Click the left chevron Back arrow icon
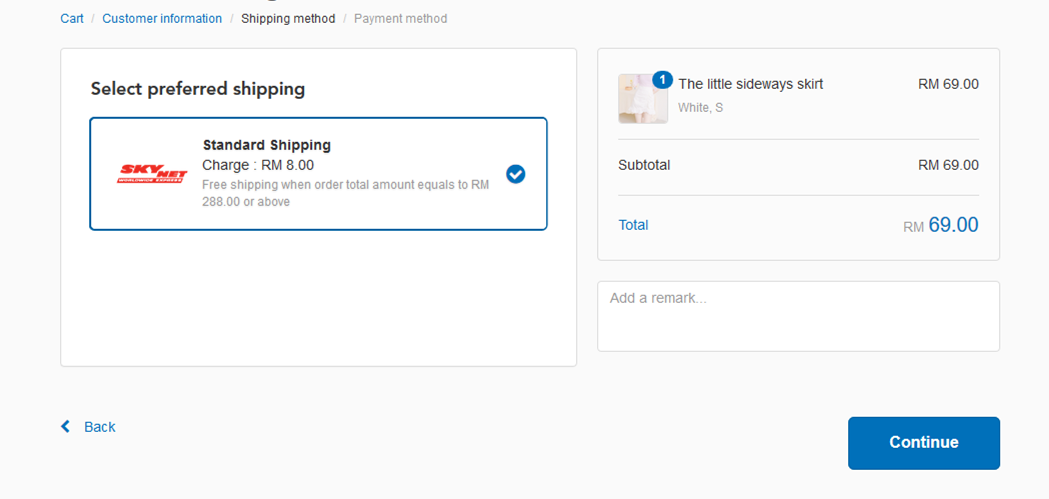1049x499 pixels. [66, 427]
